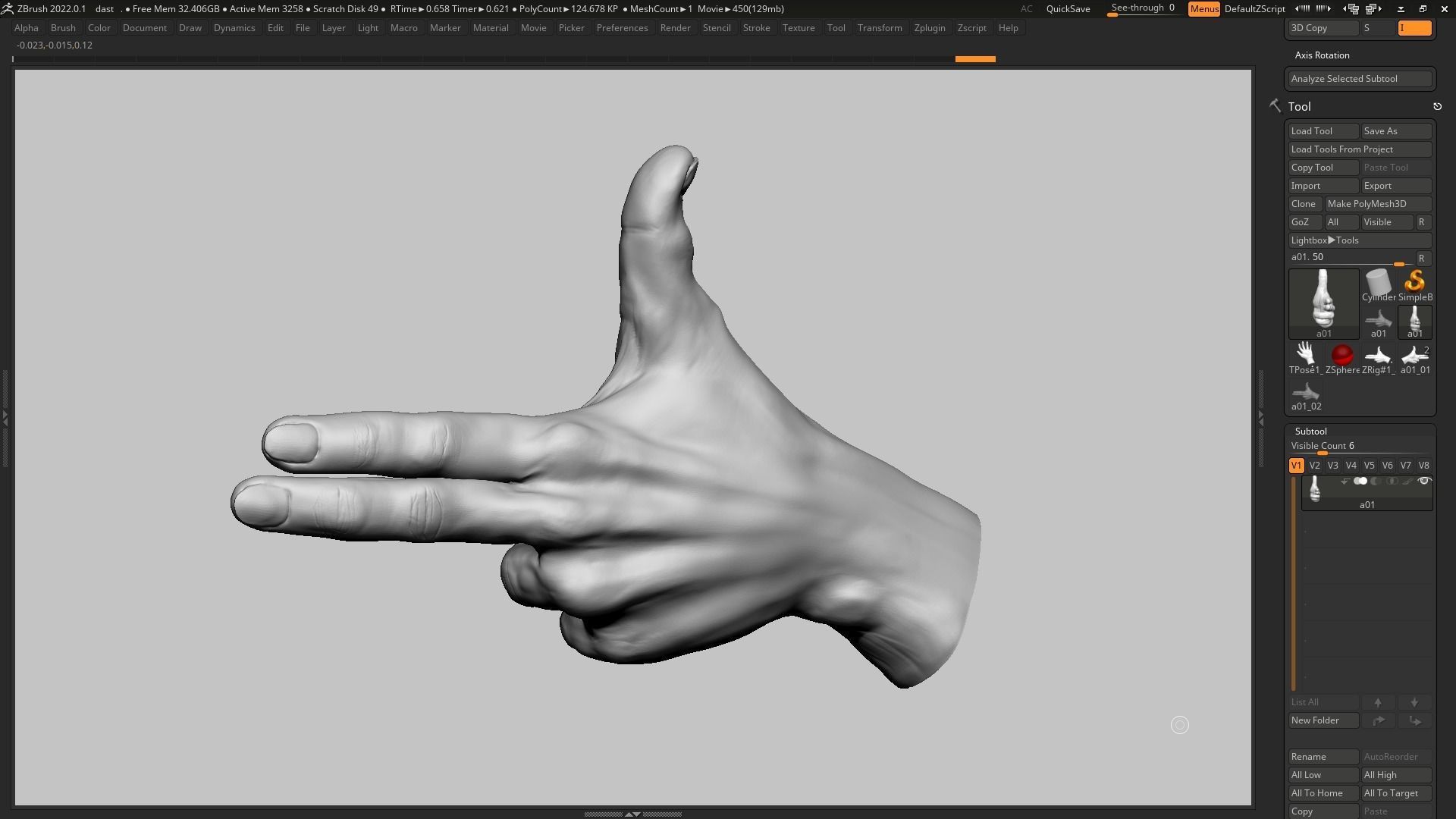Open the Preferences menu
Image resolution: width=1456 pixels, height=819 pixels.
pyautogui.click(x=622, y=28)
